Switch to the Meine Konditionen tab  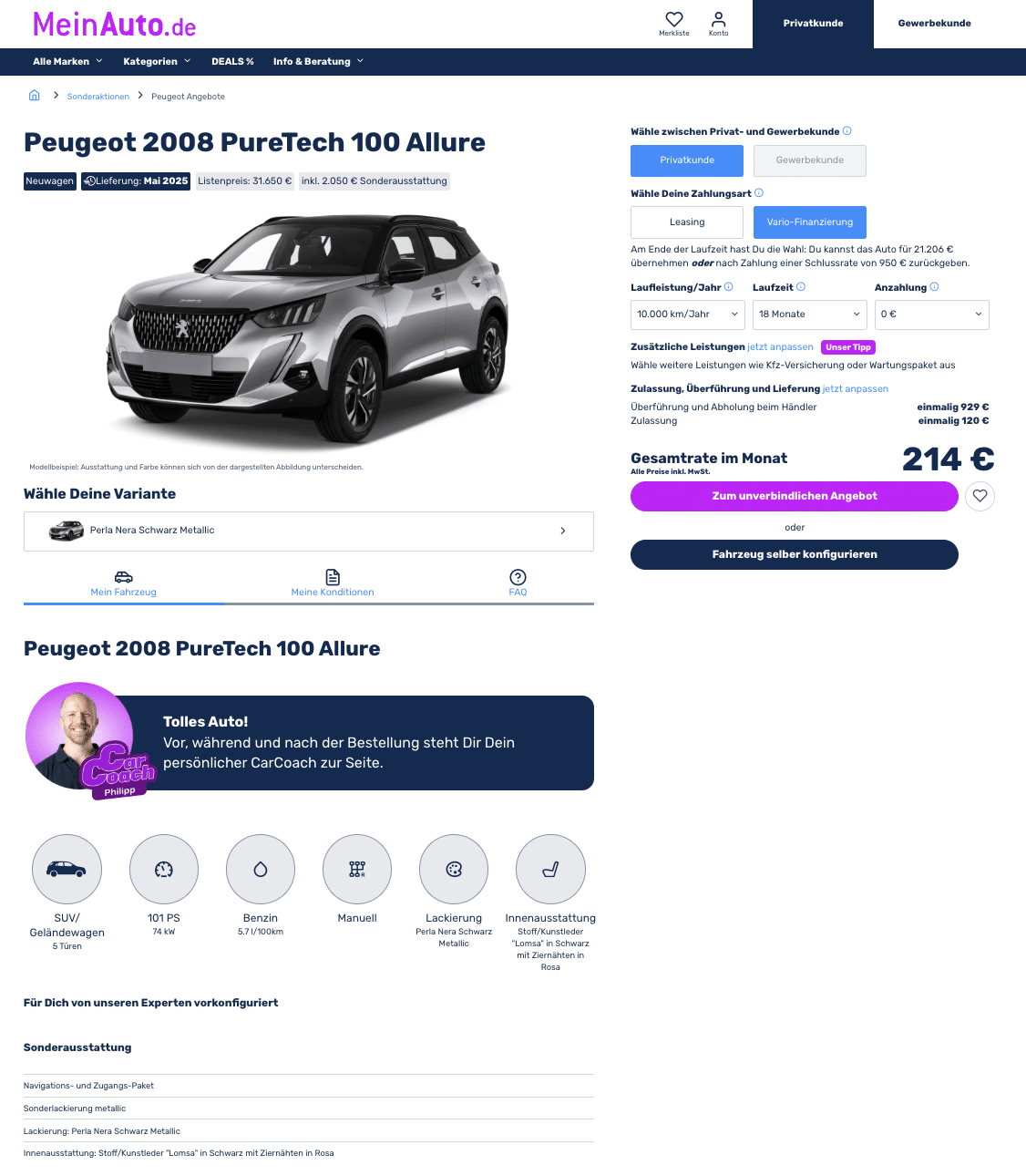click(333, 583)
